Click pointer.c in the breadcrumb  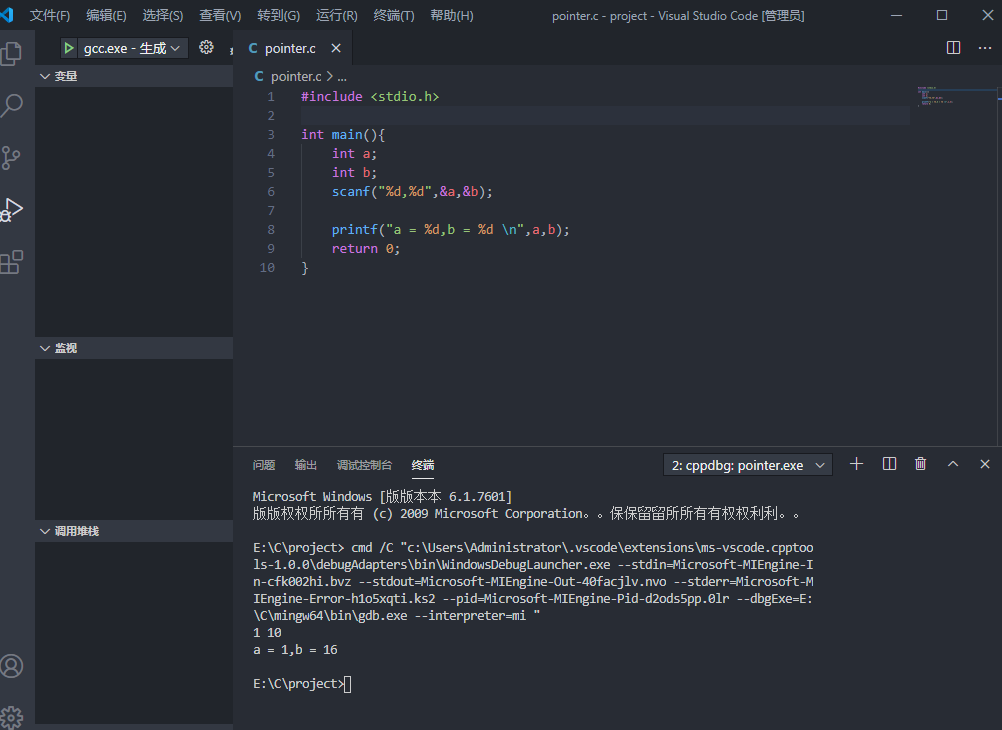click(295, 76)
